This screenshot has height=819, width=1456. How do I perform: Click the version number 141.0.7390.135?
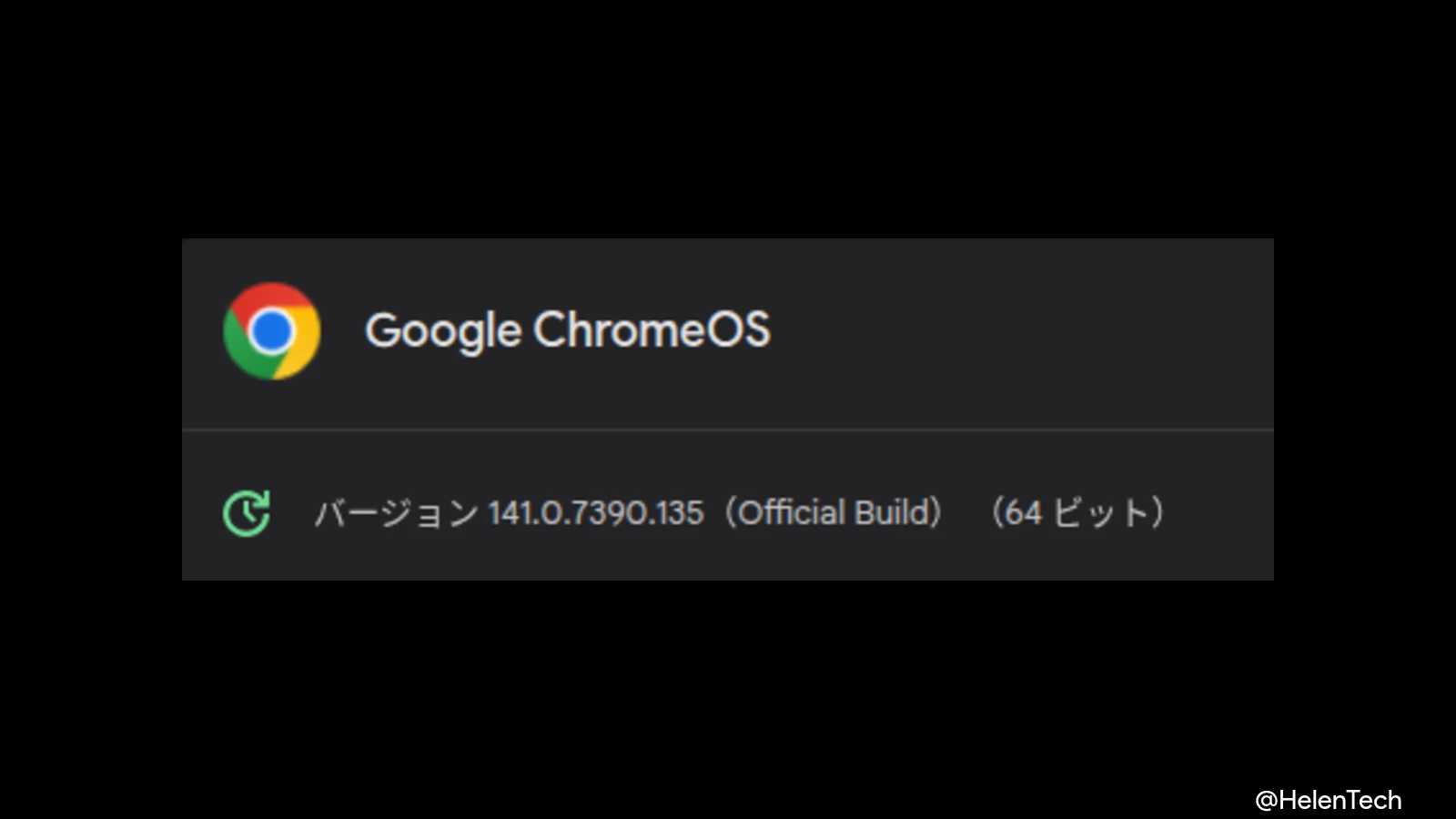click(x=596, y=511)
